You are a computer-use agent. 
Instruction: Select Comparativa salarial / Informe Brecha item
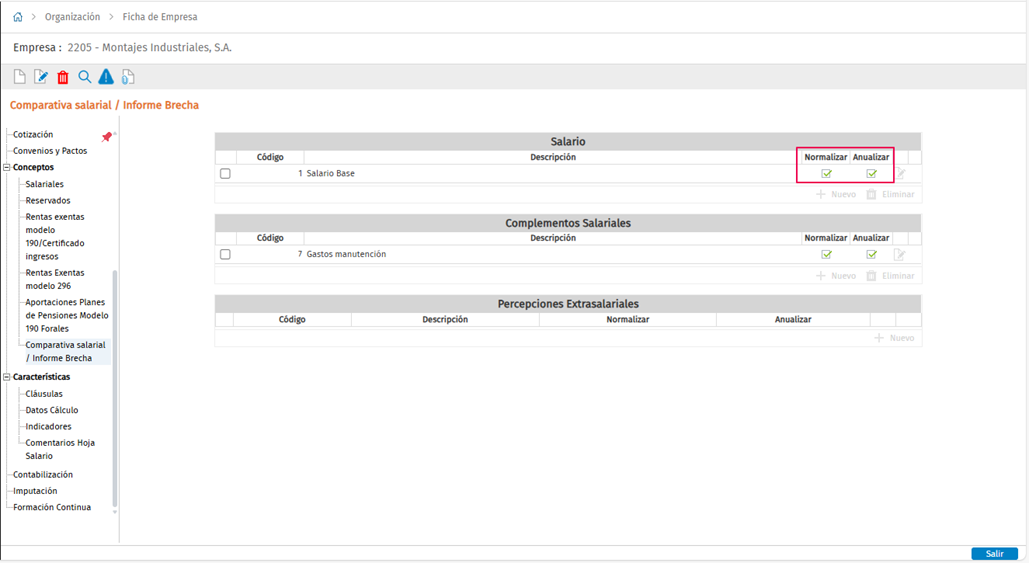(65, 352)
